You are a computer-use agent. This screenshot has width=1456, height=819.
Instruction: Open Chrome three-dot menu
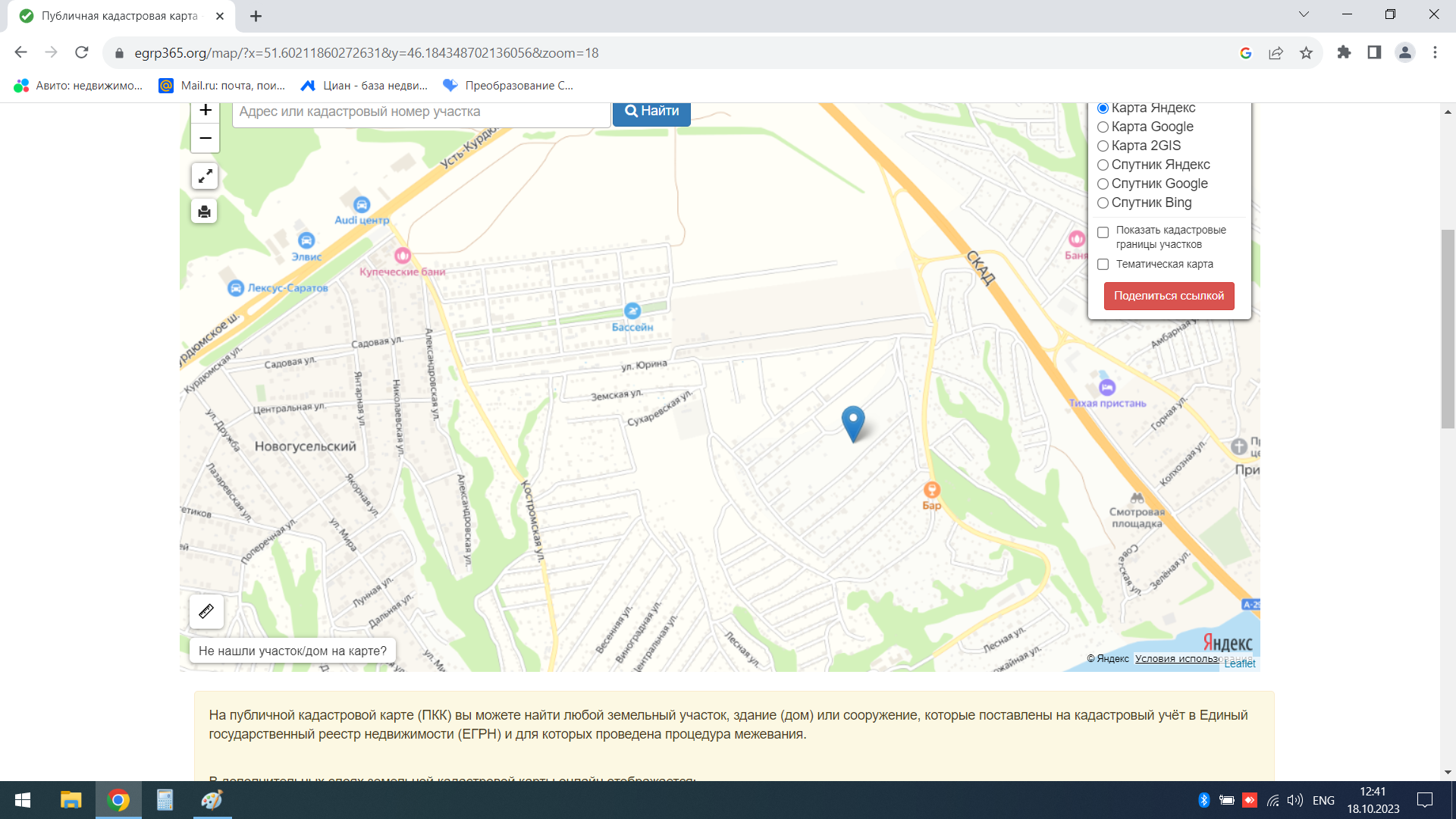[x=1435, y=53]
